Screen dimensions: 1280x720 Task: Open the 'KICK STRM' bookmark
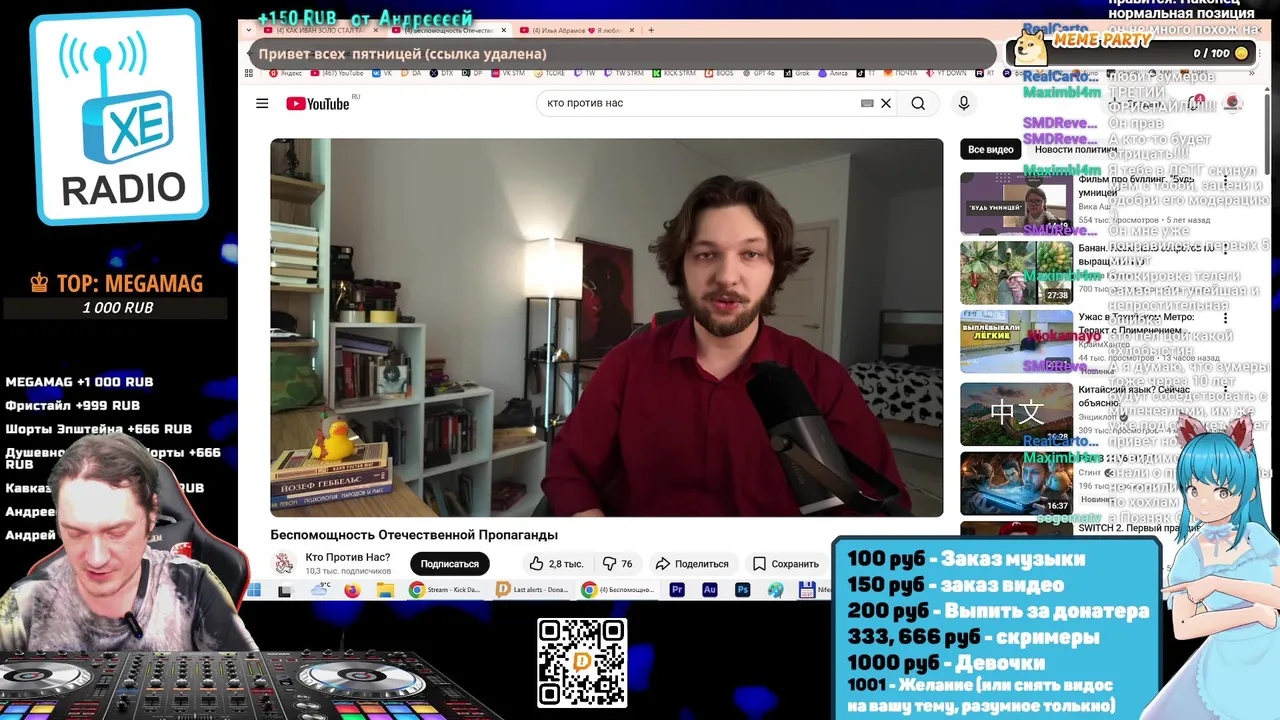tap(673, 73)
